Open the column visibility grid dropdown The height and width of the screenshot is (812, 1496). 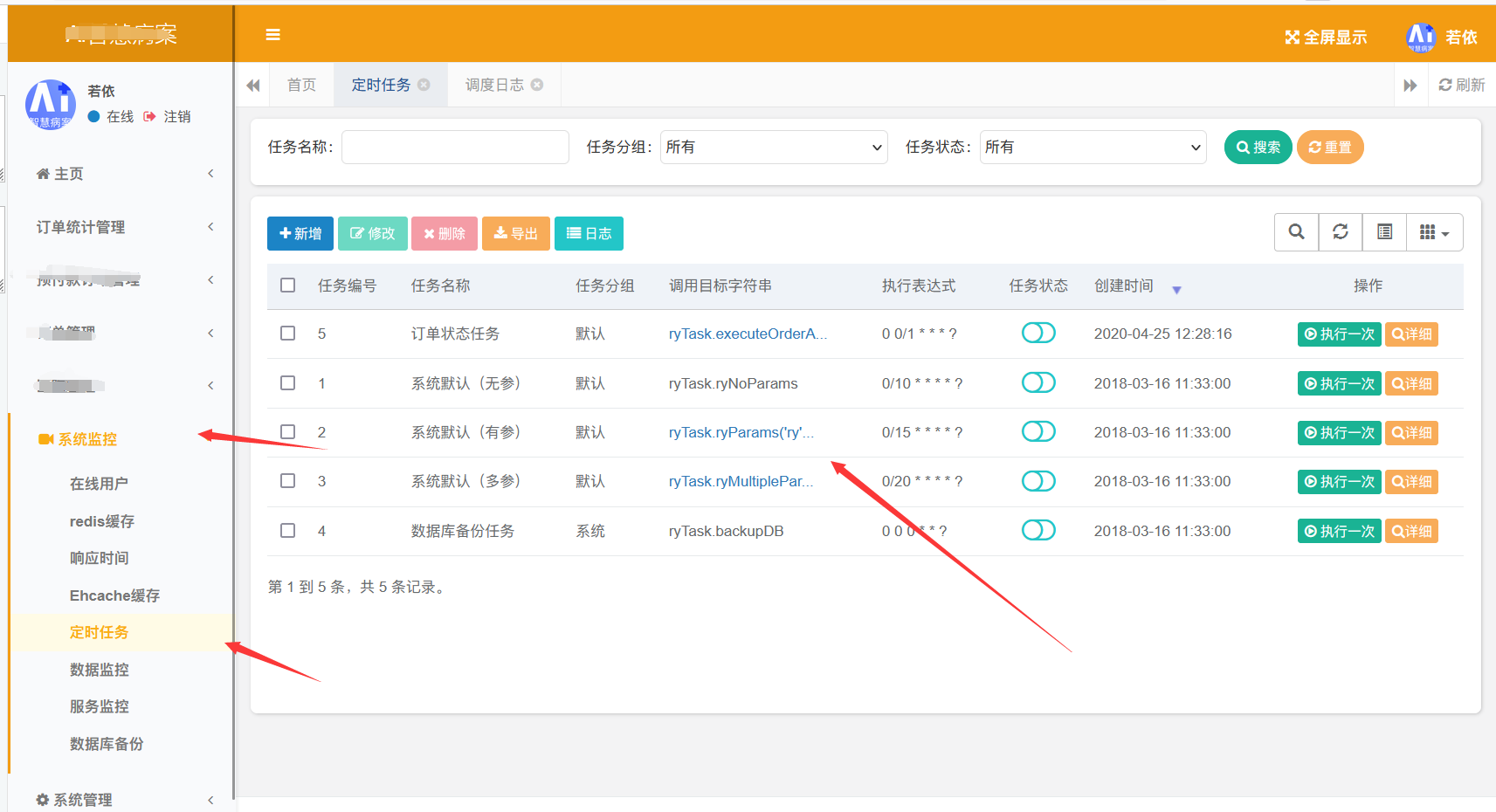tap(1434, 232)
